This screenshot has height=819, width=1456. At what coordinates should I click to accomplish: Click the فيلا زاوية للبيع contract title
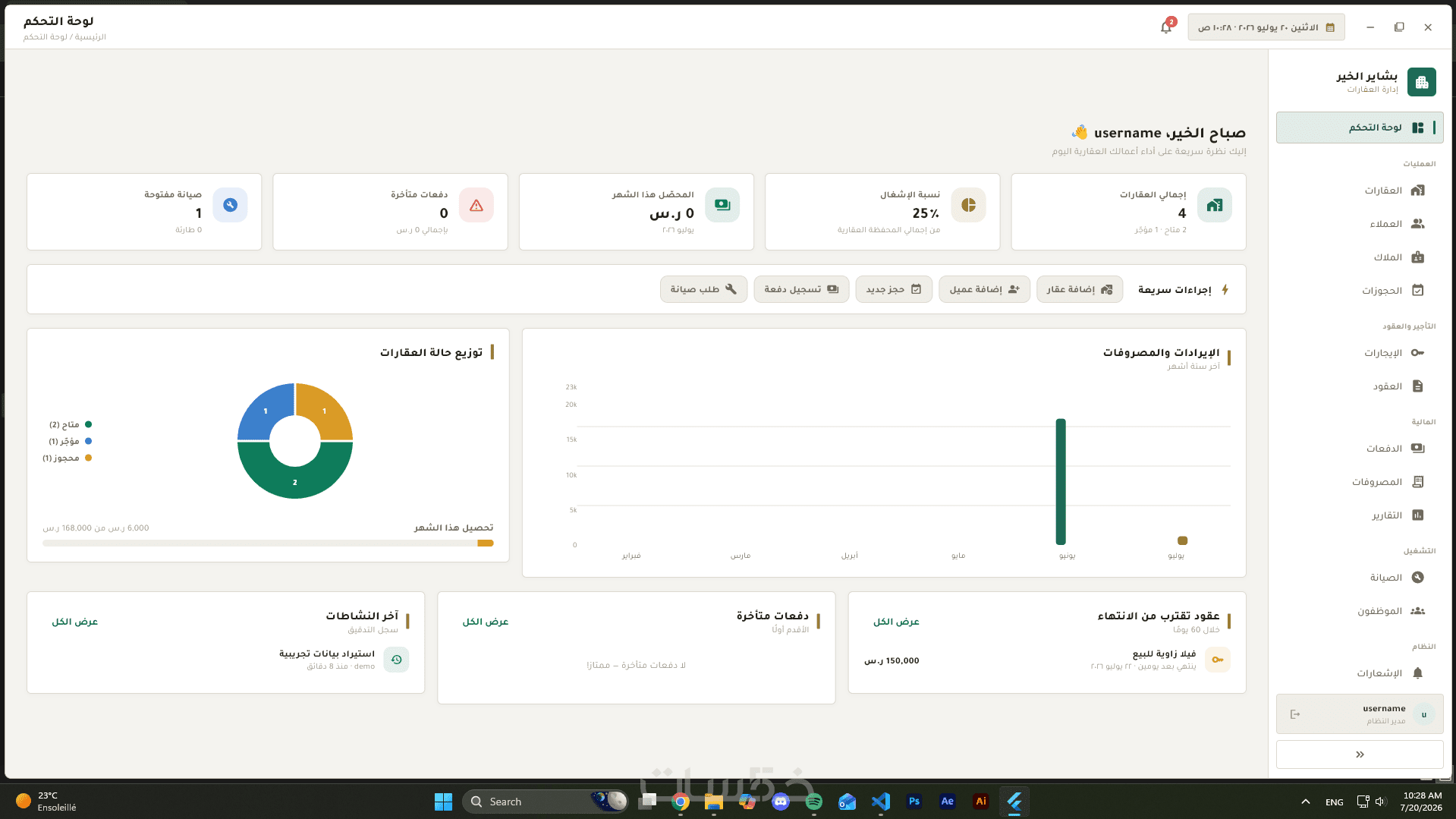(1164, 654)
